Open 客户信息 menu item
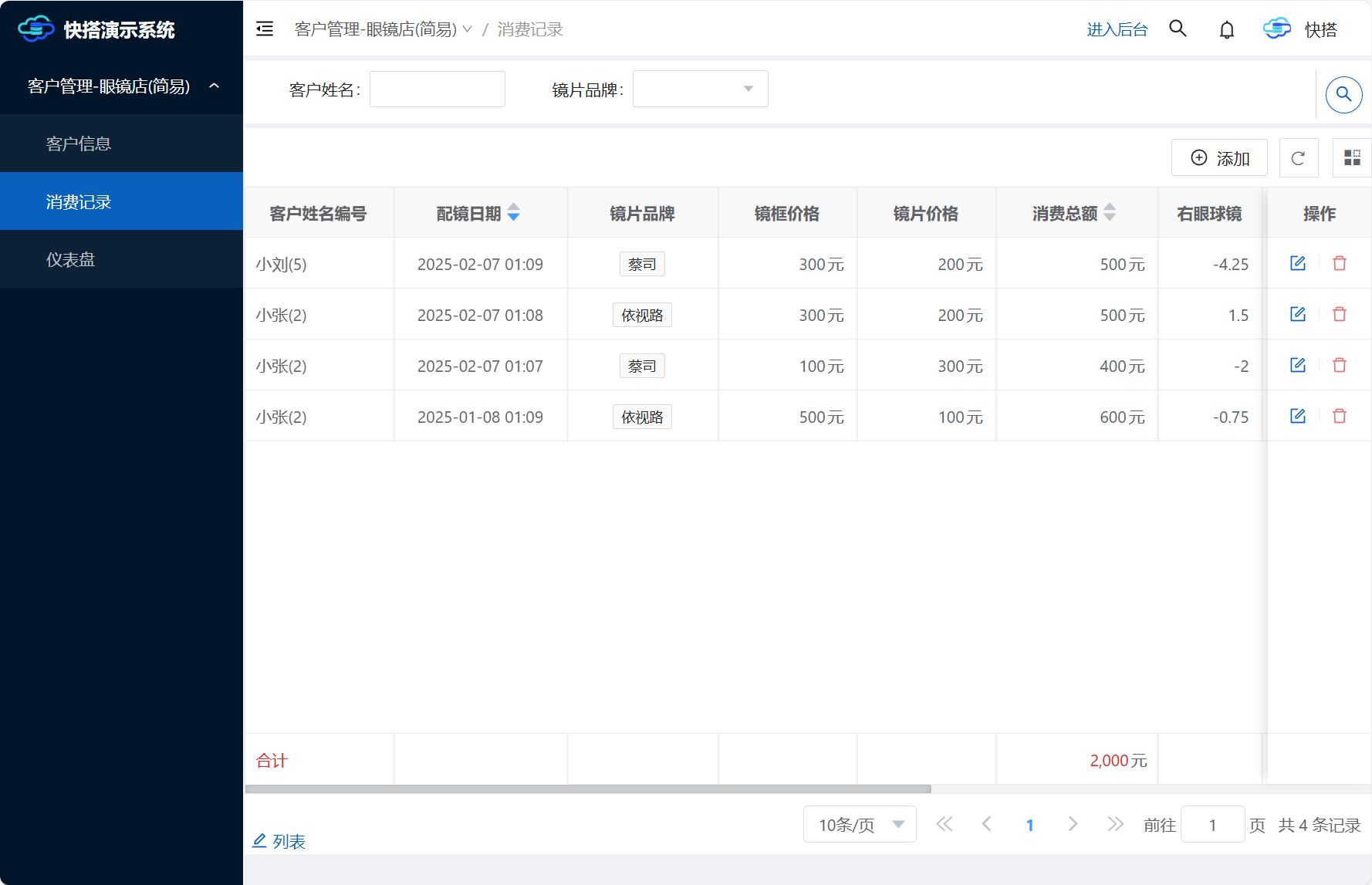The width and height of the screenshot is (1372, 885). pos(121,144)
